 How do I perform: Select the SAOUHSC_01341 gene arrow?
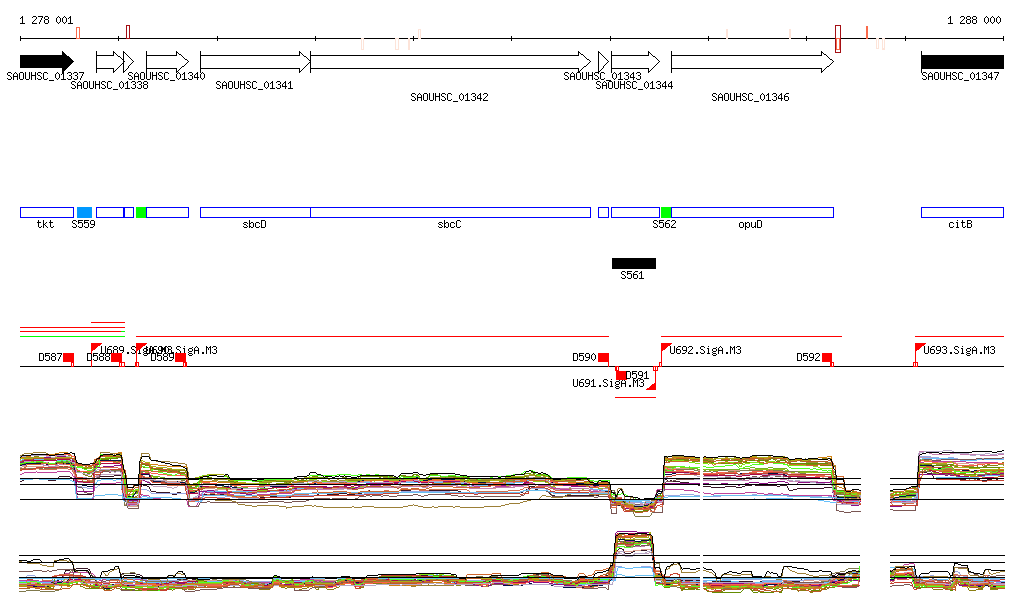[255, 62]
